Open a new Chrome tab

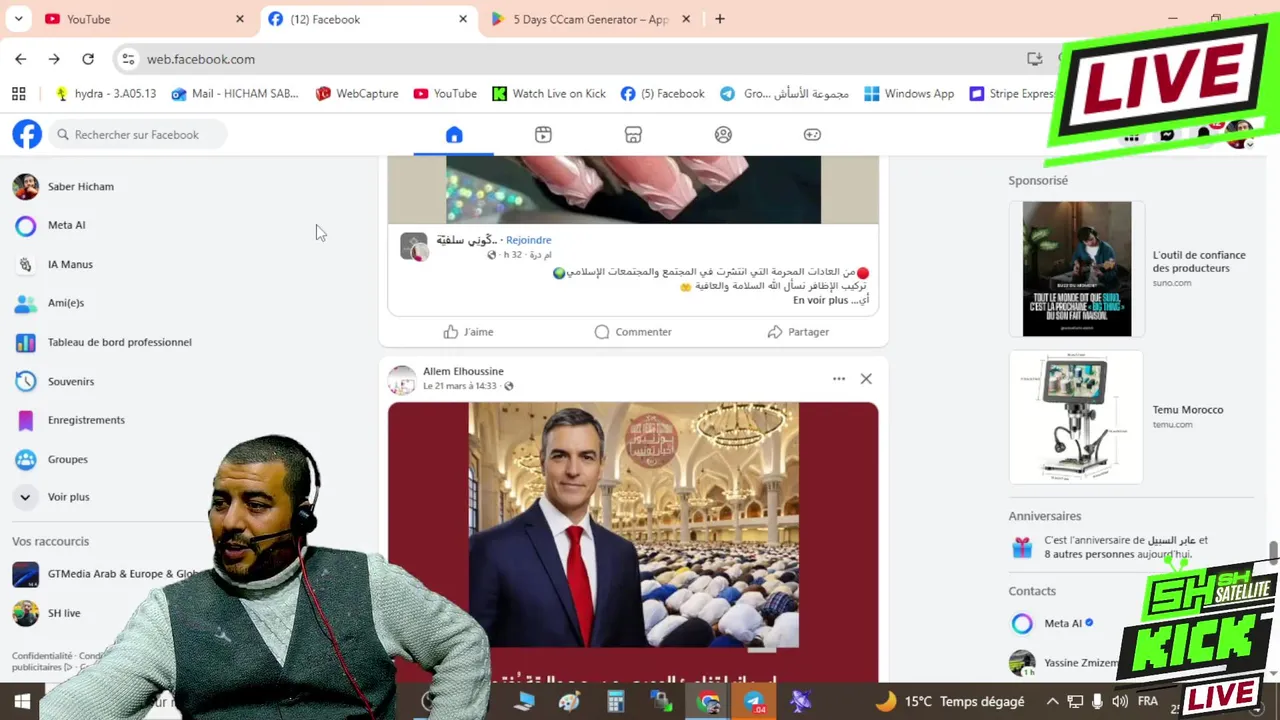(720, 19)
